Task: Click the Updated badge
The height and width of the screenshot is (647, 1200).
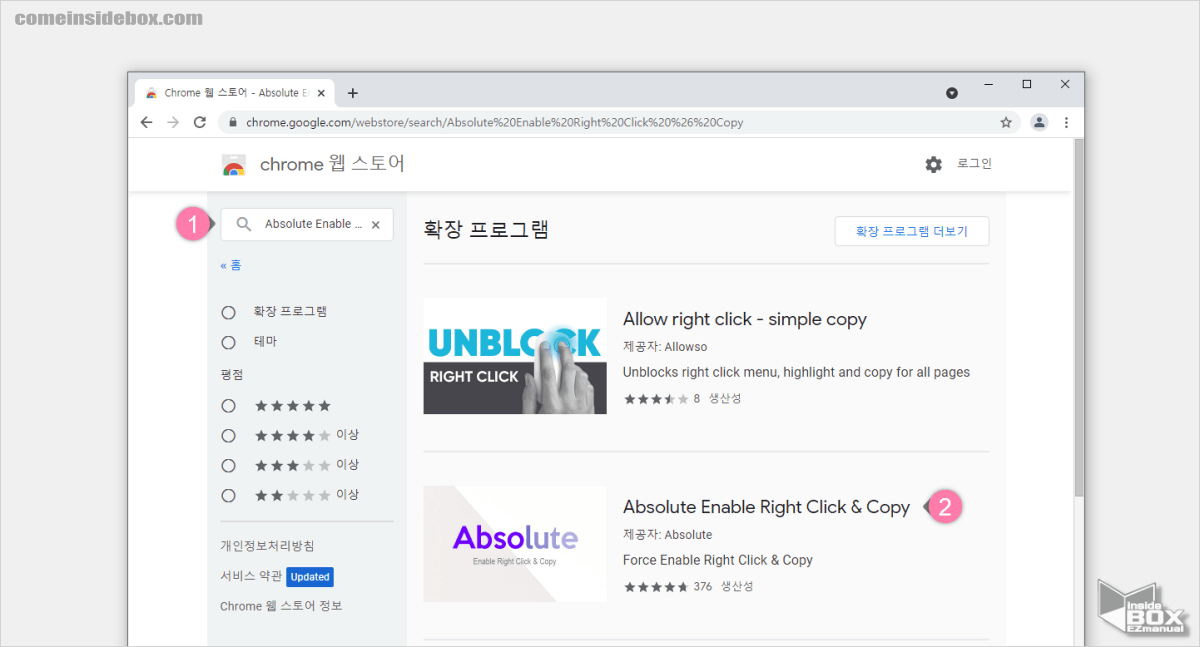Action: 310,577
